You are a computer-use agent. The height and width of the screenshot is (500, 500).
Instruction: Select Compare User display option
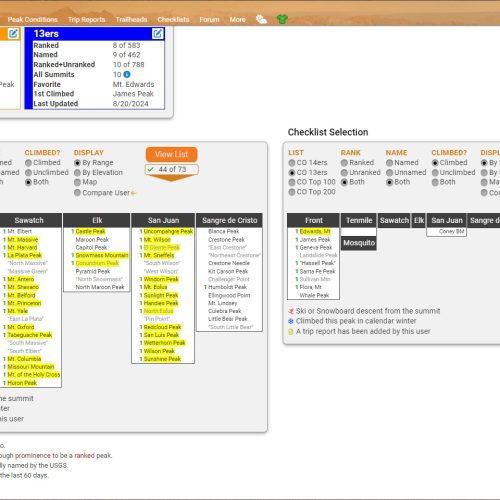[x=77, y=193]
